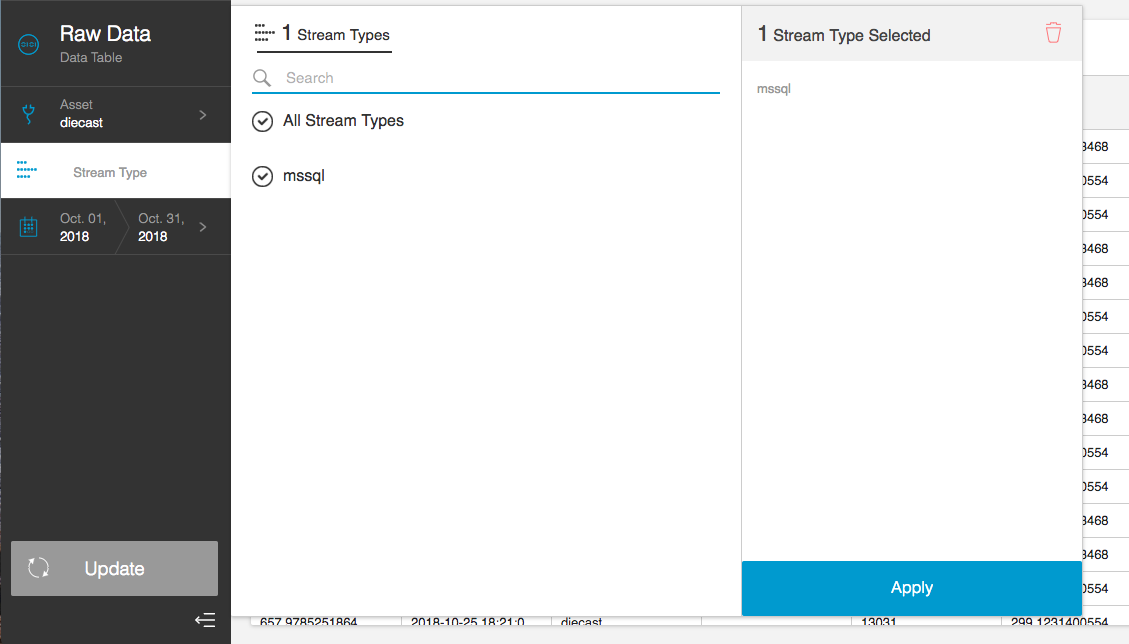Click the All Stream Types label

(343, 121)
